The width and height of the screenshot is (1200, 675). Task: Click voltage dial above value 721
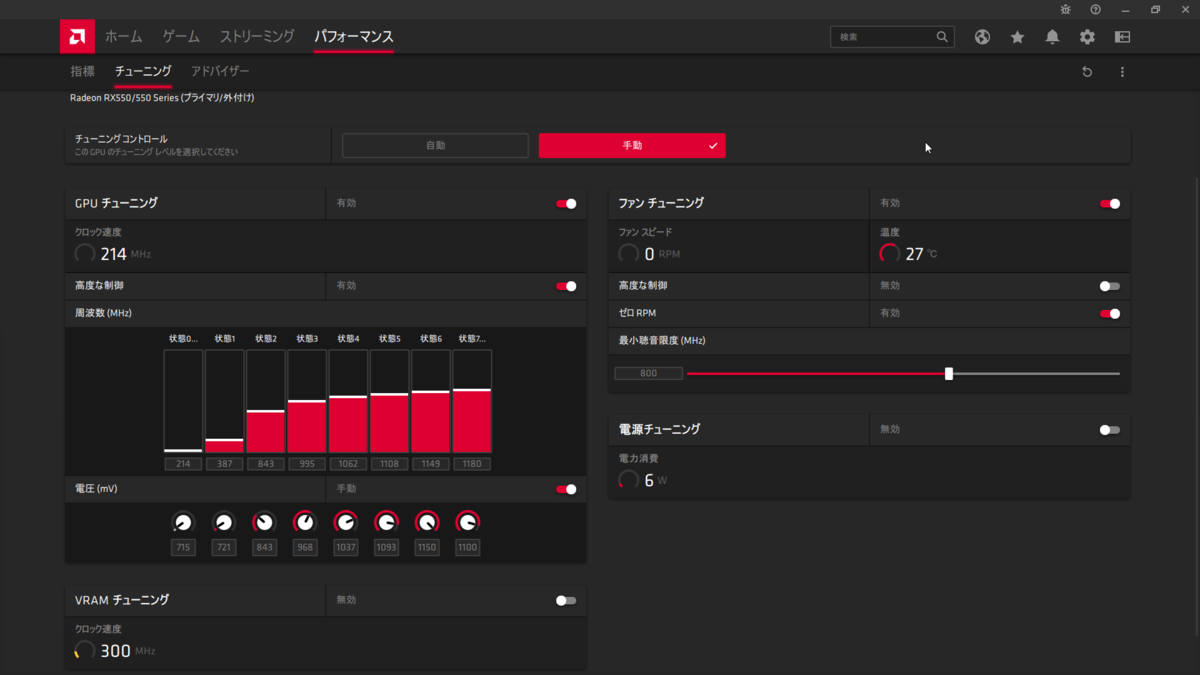(224, 522)
